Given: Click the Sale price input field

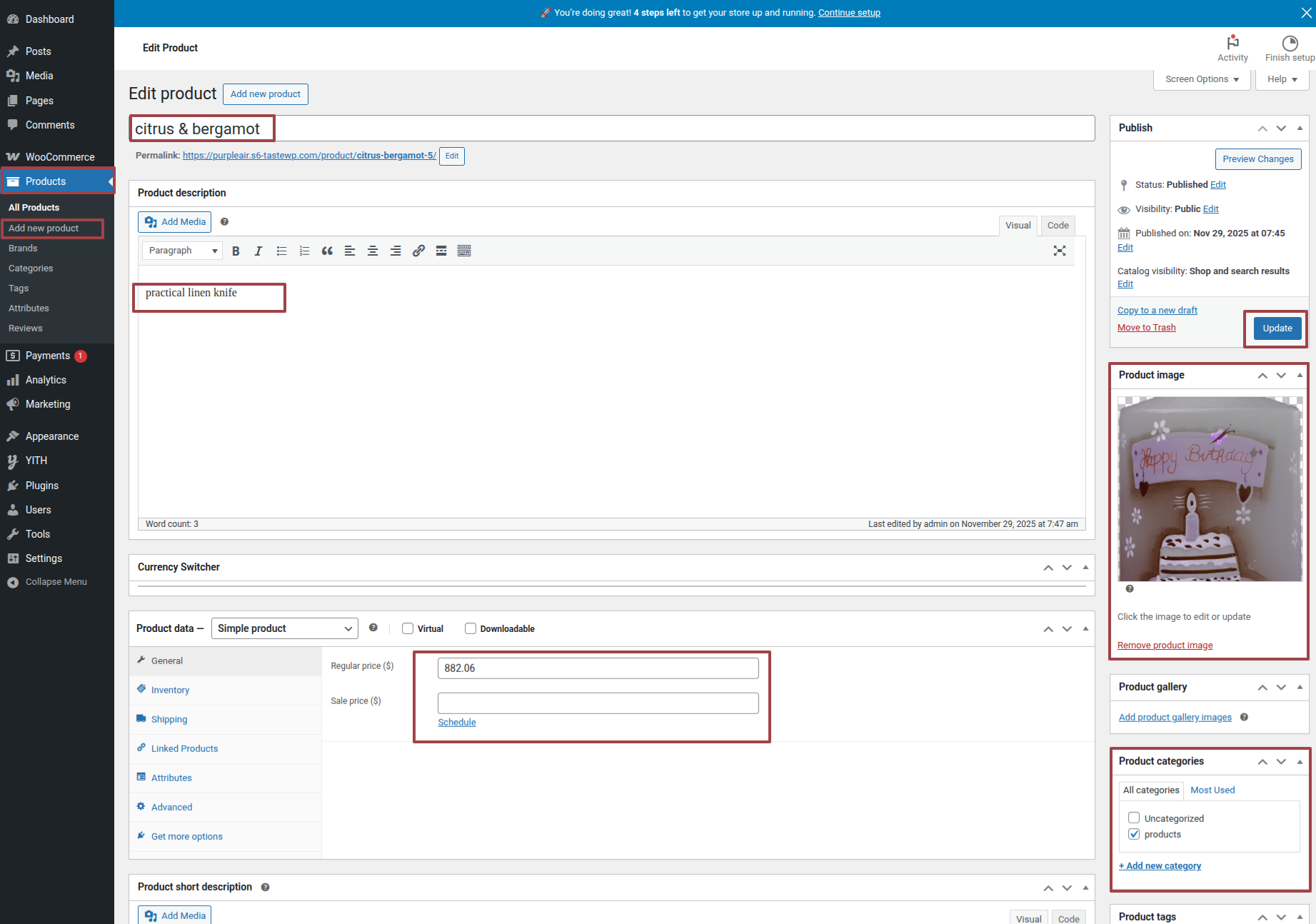Looking at the screenshot, I should [x=598, y=703].
